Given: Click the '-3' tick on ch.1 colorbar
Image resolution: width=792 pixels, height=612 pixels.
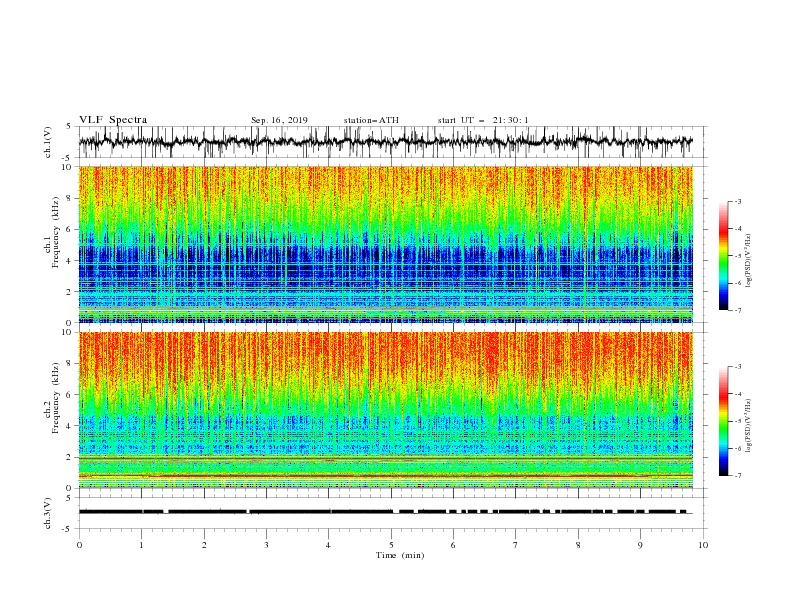Looking at the screenshot, I should [x=737, y=201].
